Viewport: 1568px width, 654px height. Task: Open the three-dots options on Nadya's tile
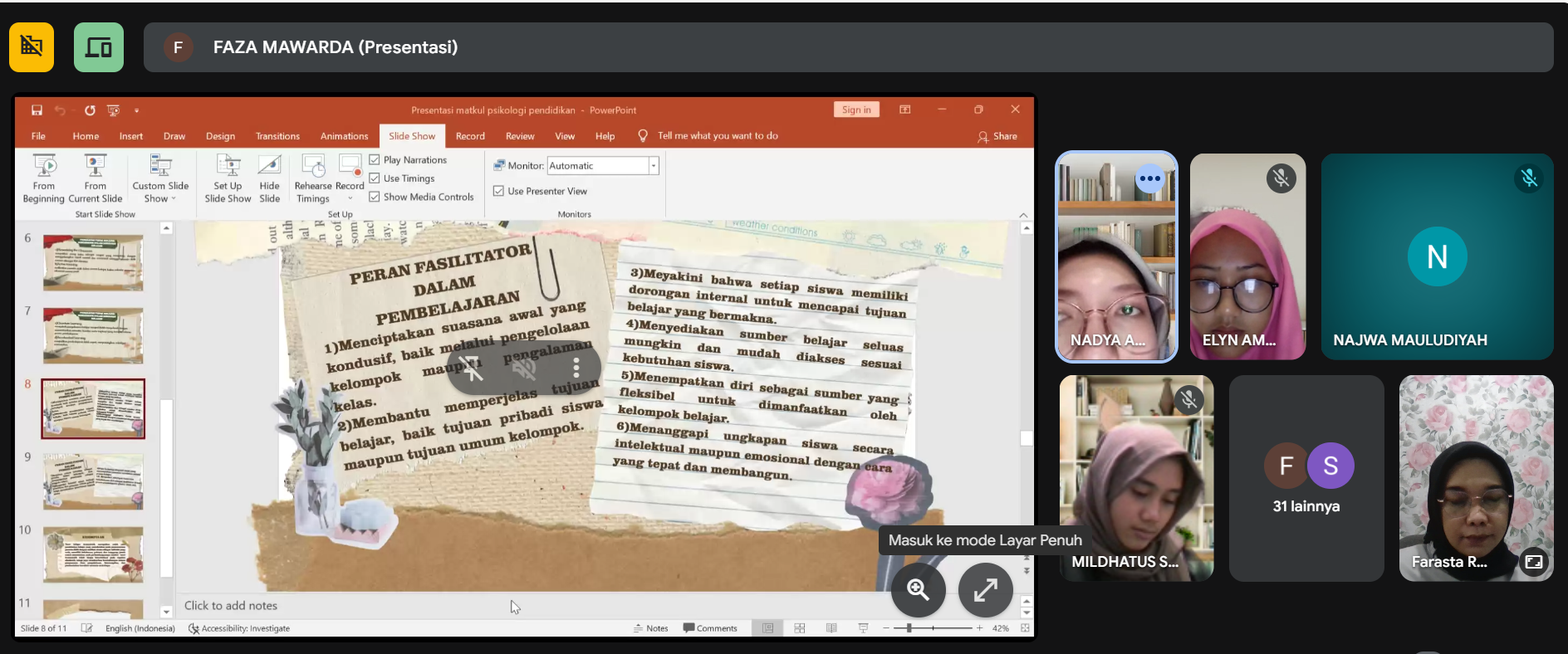point(1149,178)
